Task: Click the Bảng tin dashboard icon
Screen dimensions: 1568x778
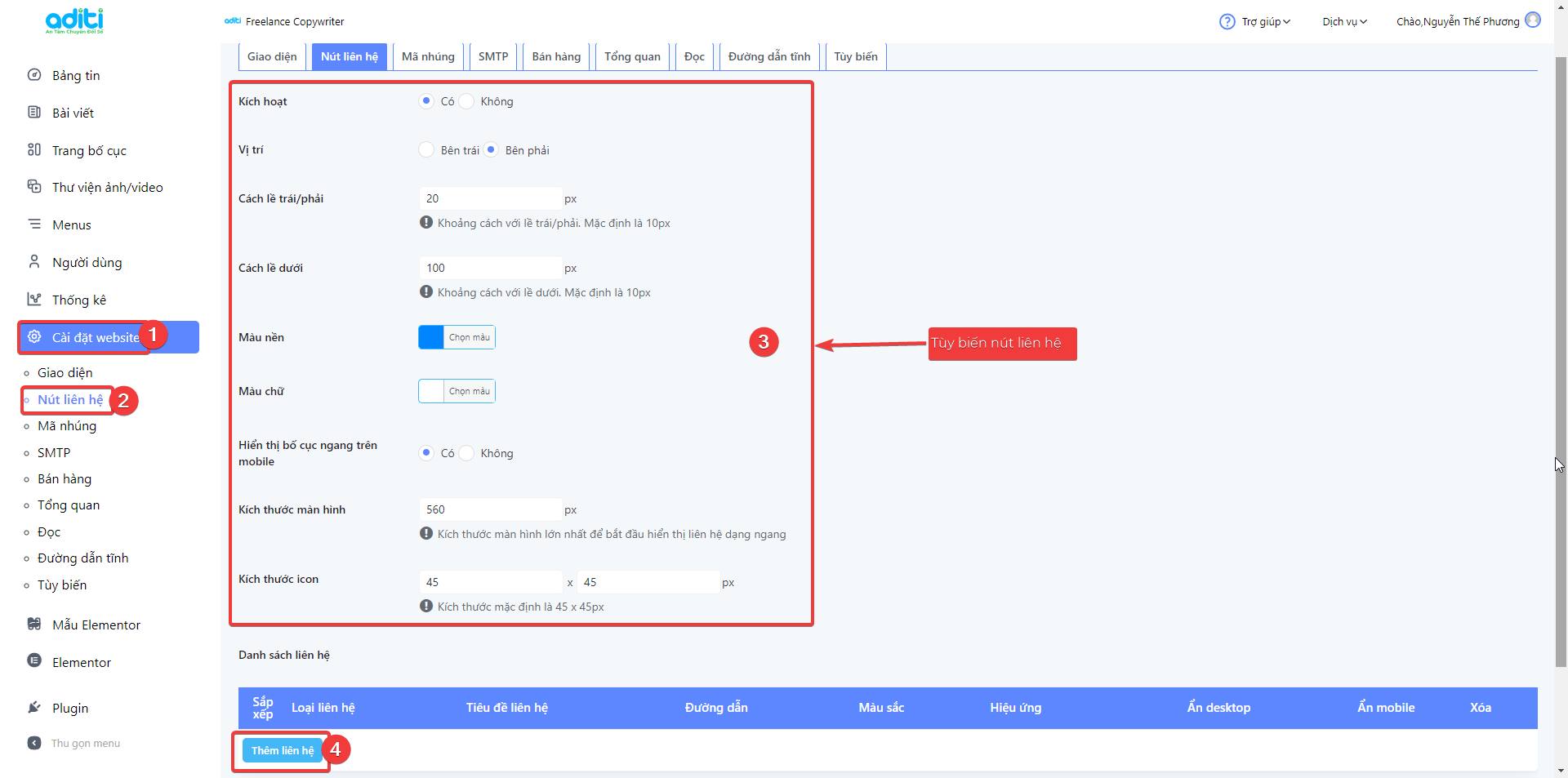Action: coord(34,75)
